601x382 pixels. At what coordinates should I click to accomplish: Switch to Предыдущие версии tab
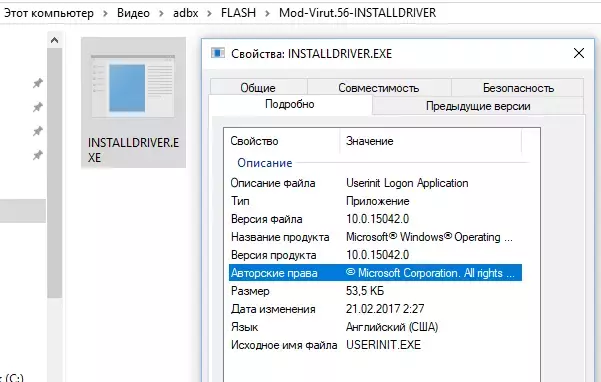click(478, 106)
